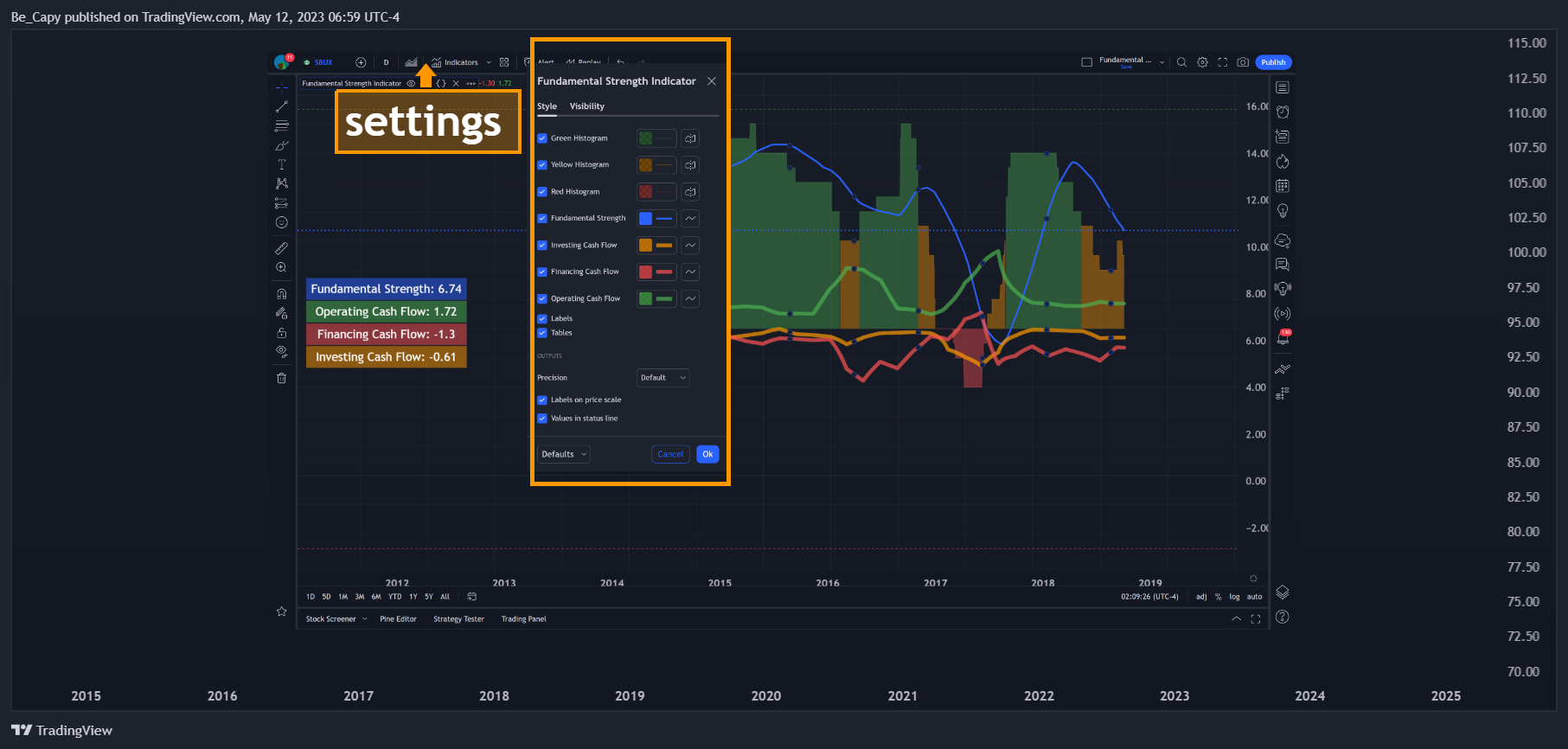Activate the zoom-in magnifier tool
The width and height of the screenshot is (1568, 749).
click(x=281, y=268)
